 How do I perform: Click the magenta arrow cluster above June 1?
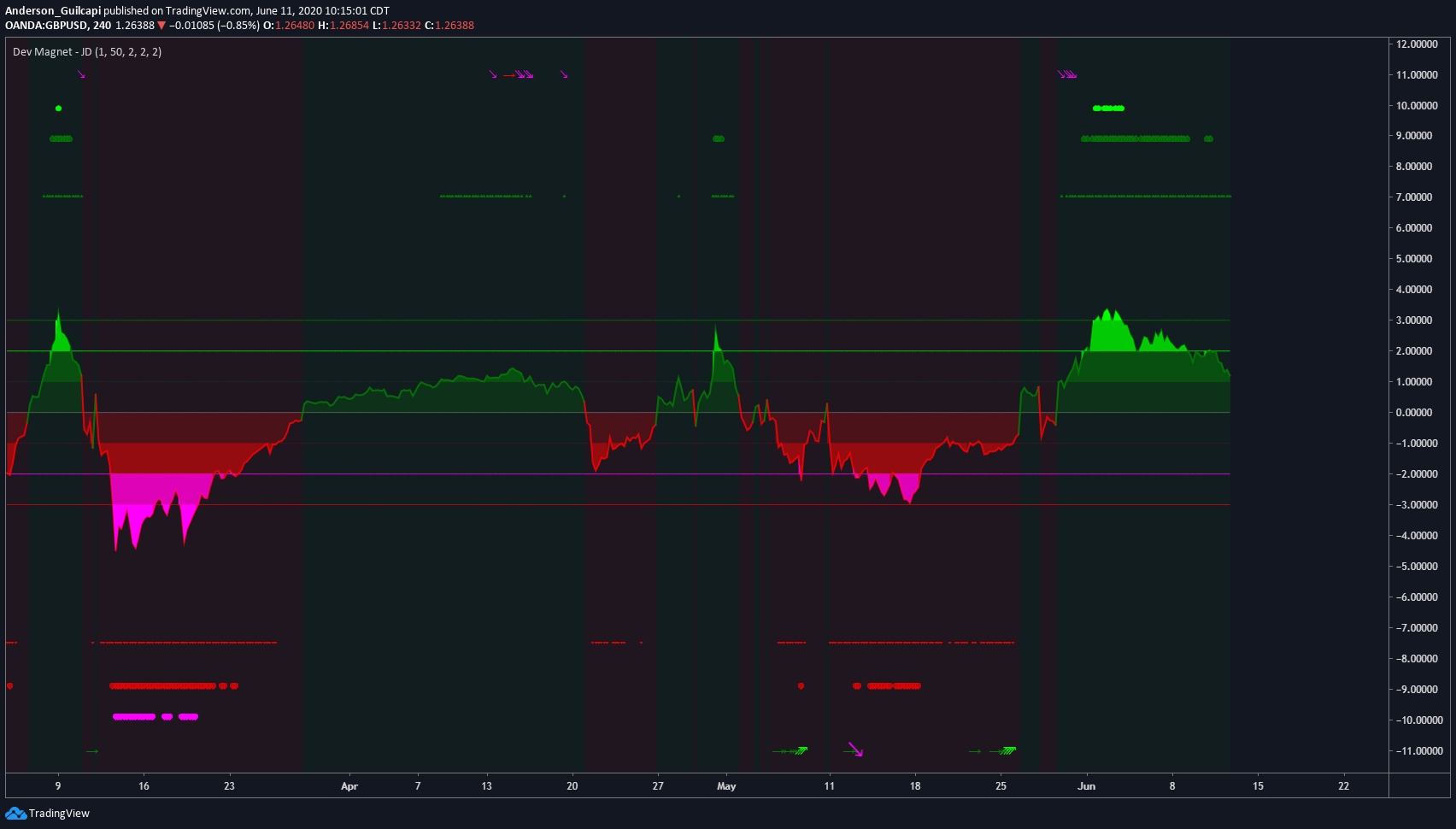(x=1067, y=74)
